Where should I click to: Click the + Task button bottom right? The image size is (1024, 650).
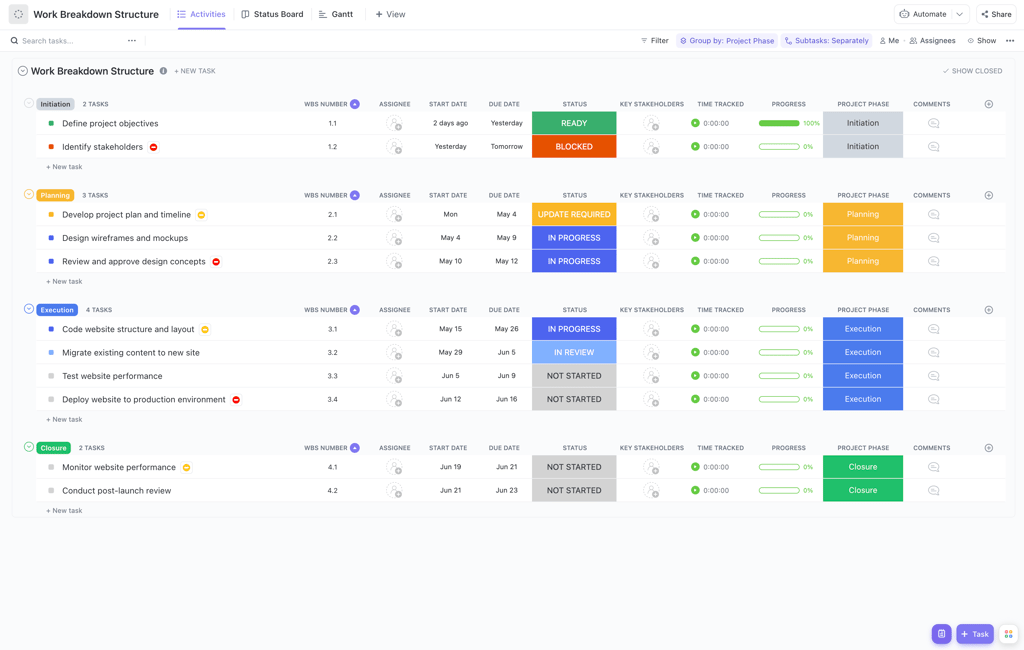974,634
